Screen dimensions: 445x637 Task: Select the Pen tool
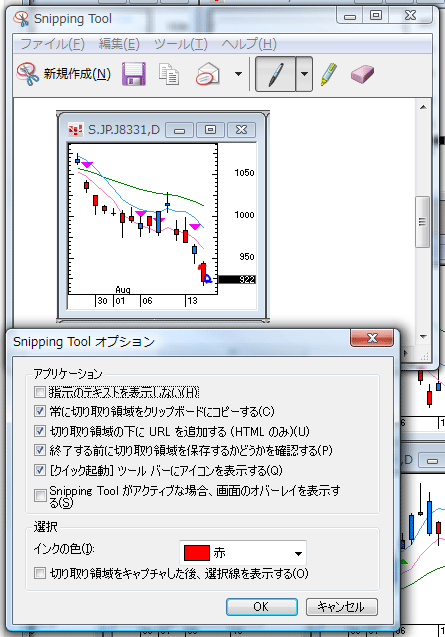[x=276, y=74]
